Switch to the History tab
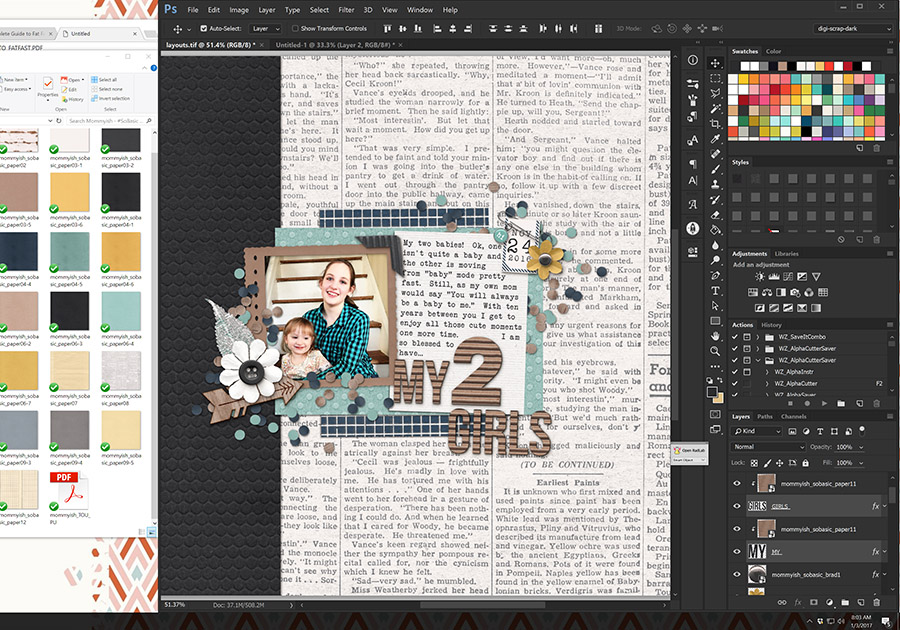Image resolution: width=900 pixels, height=630 pixels. 771,325
